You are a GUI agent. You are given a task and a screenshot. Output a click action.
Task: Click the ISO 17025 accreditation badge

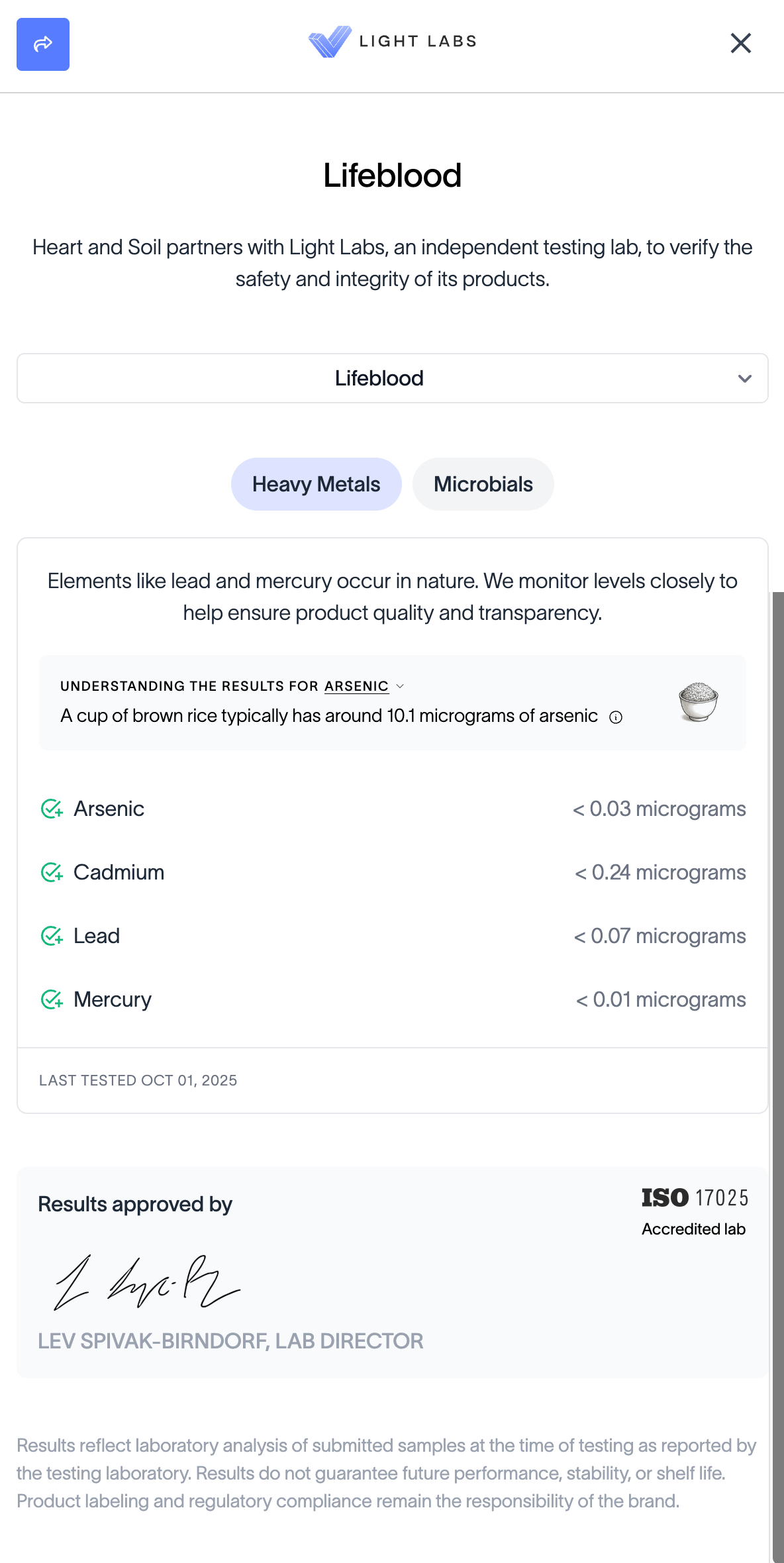pos(694,1211)
